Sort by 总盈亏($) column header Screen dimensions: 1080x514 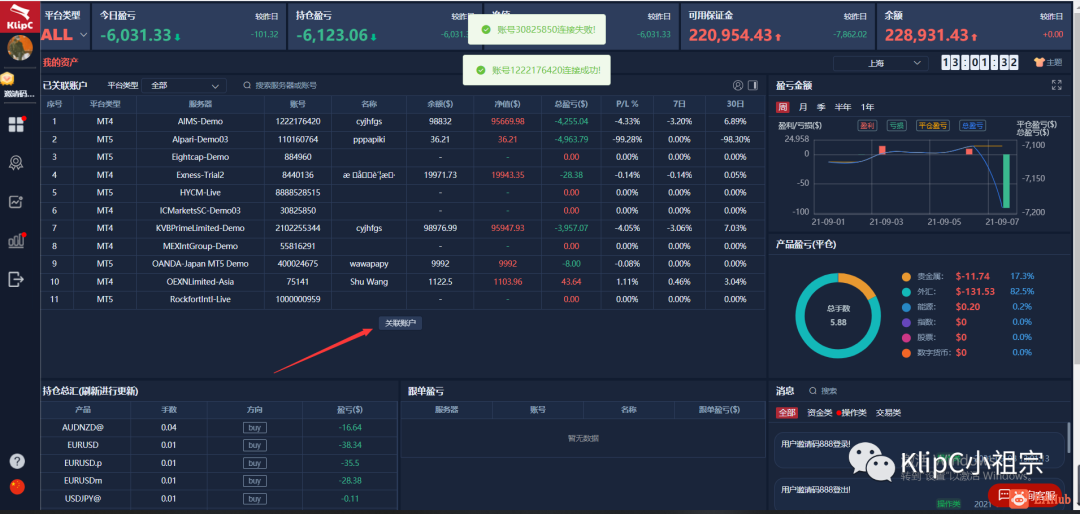point(571,104)
